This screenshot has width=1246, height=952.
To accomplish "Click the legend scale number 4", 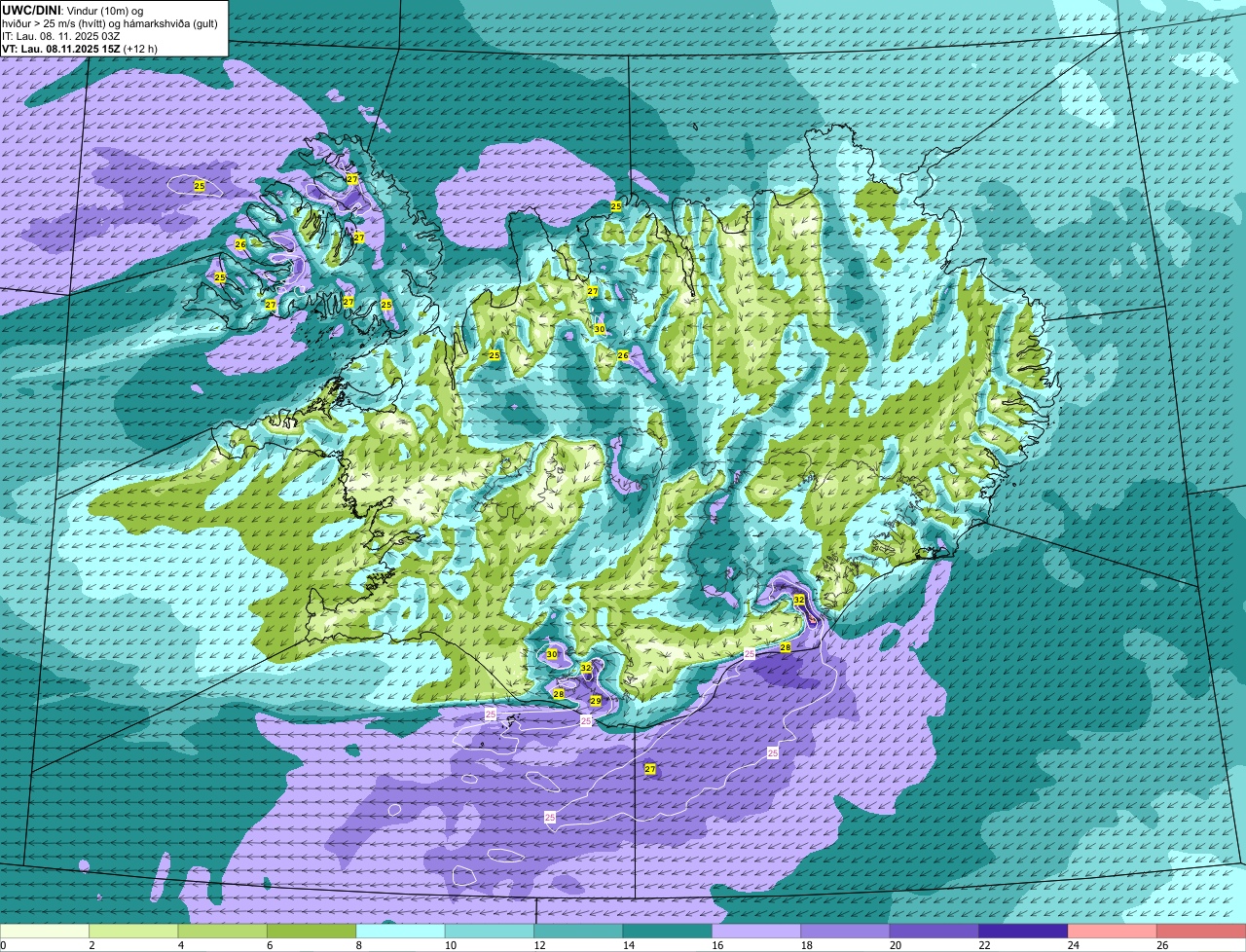I will (181, 945).
